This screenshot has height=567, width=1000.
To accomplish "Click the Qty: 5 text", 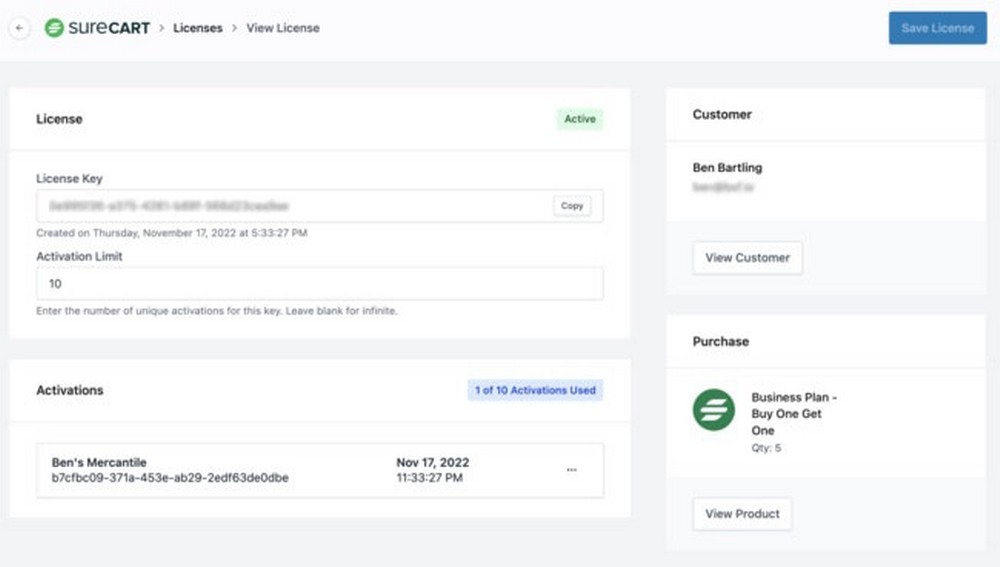I will tap(766, 448).
